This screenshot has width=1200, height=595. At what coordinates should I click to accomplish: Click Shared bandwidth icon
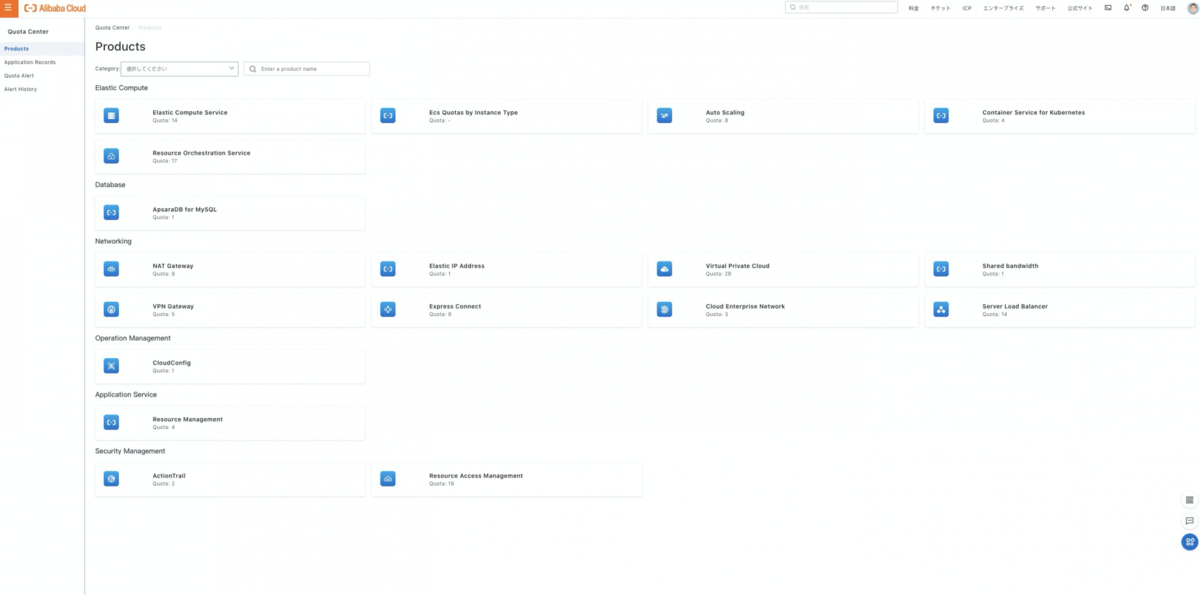[941, 269]
